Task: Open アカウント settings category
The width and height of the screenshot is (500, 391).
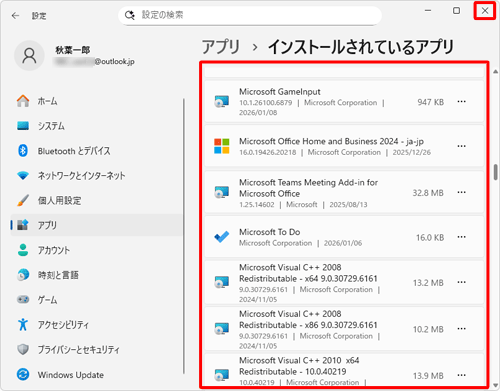Action: [97, 250]
